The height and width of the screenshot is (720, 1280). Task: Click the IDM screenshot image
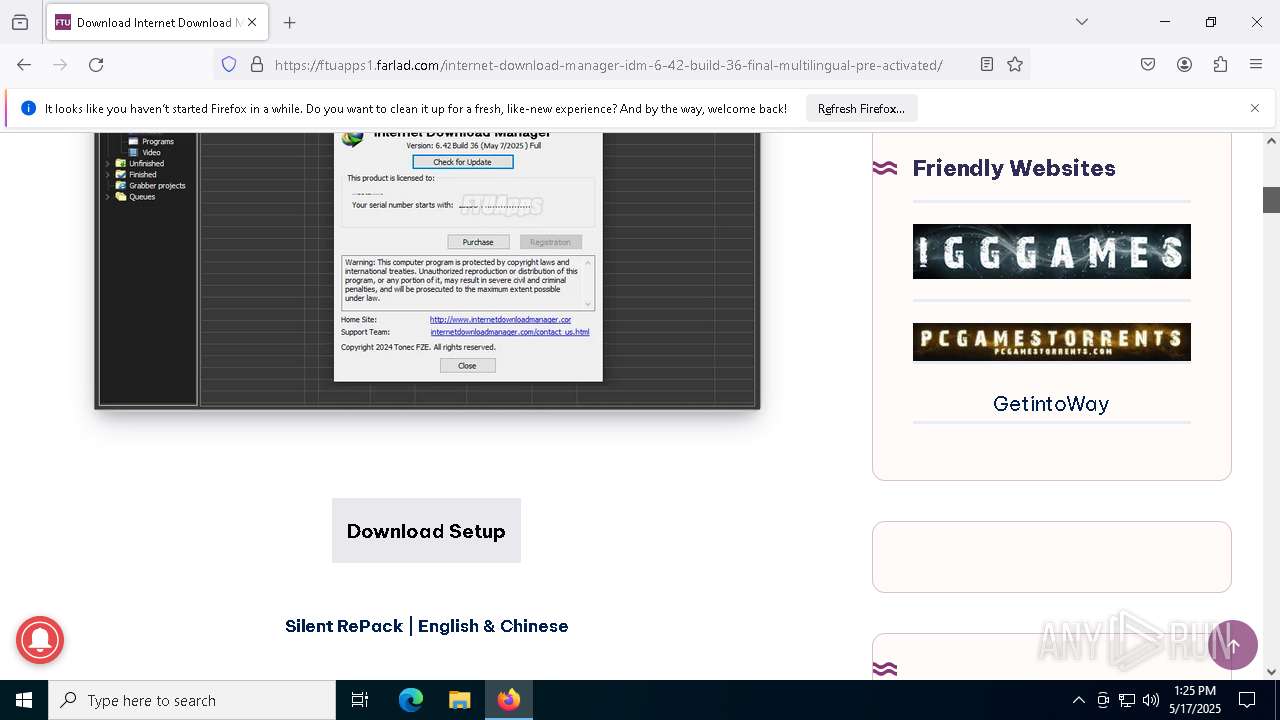tap(427, 270)
